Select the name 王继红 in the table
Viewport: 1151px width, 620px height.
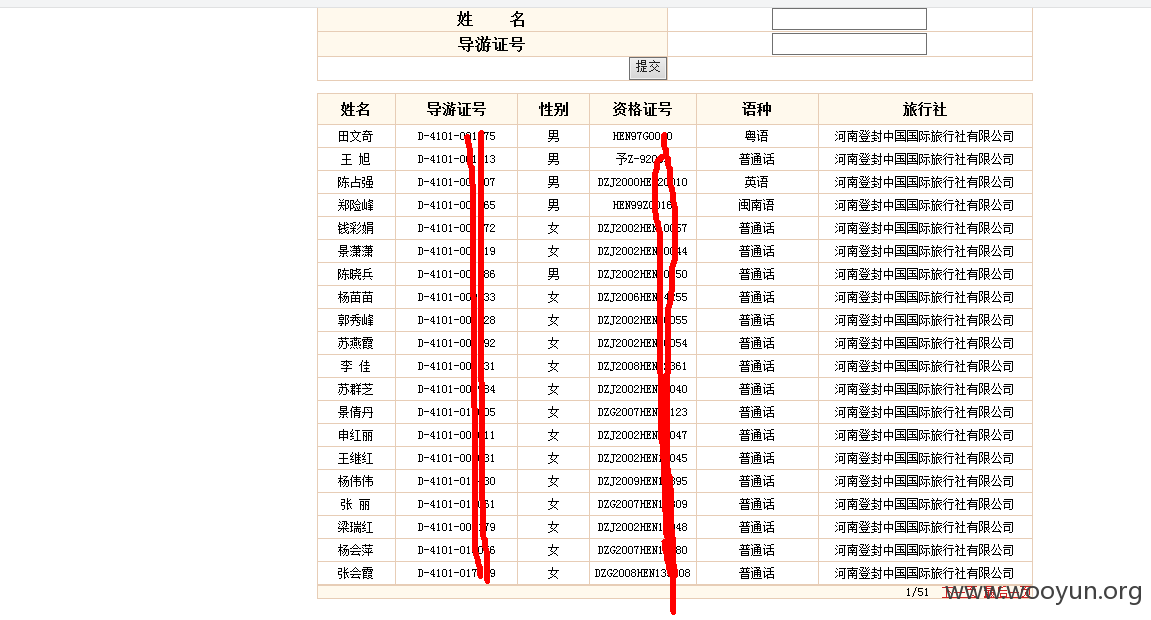(x=356, y=459)
